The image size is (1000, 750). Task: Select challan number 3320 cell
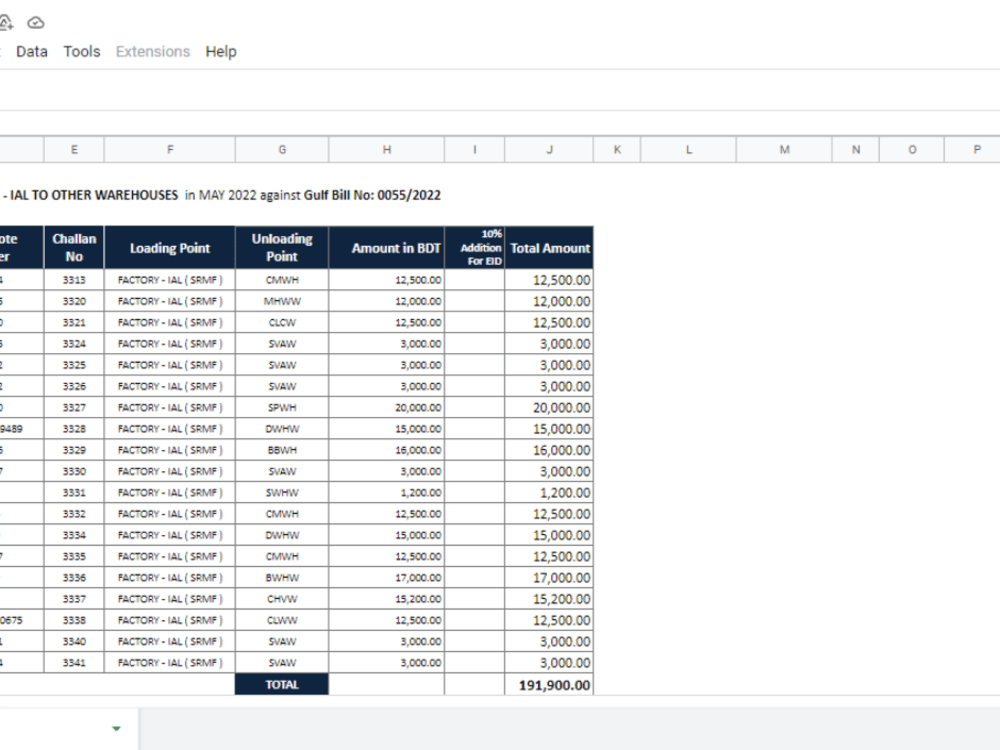pyautogui.click(x=74, y=301)
